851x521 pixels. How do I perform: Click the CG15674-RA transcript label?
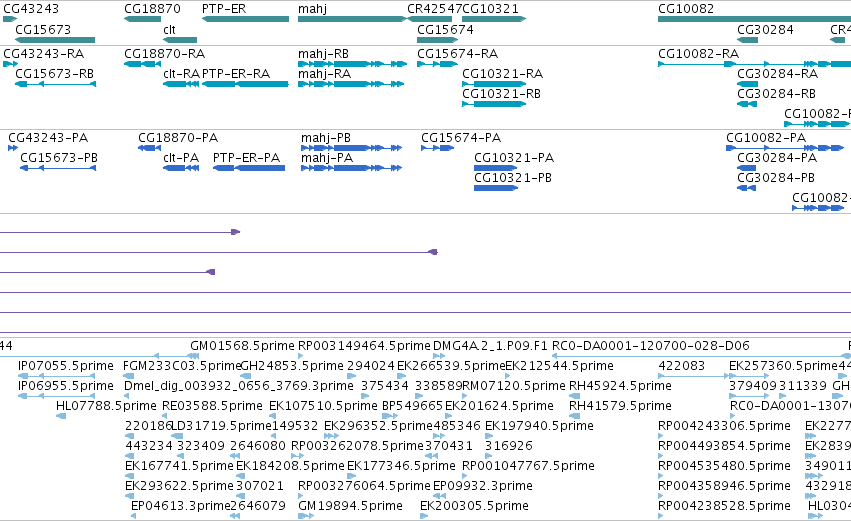(x=458, y=54)
